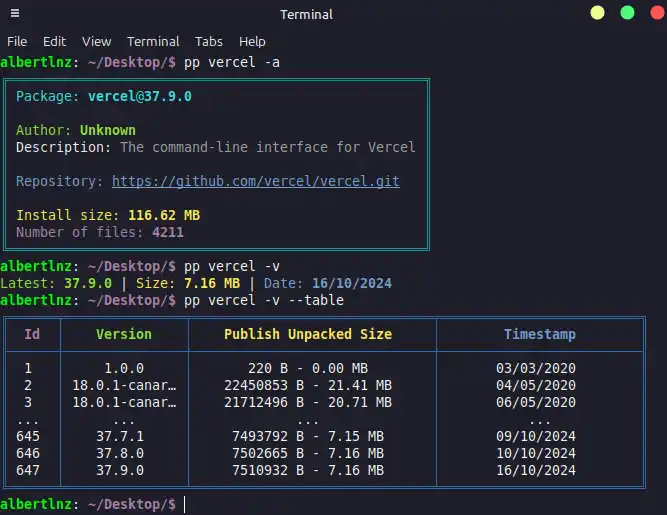Place cursor at the bottom empty prompt
The height and width of the screenshot is (515, 667).
(185, 504)
